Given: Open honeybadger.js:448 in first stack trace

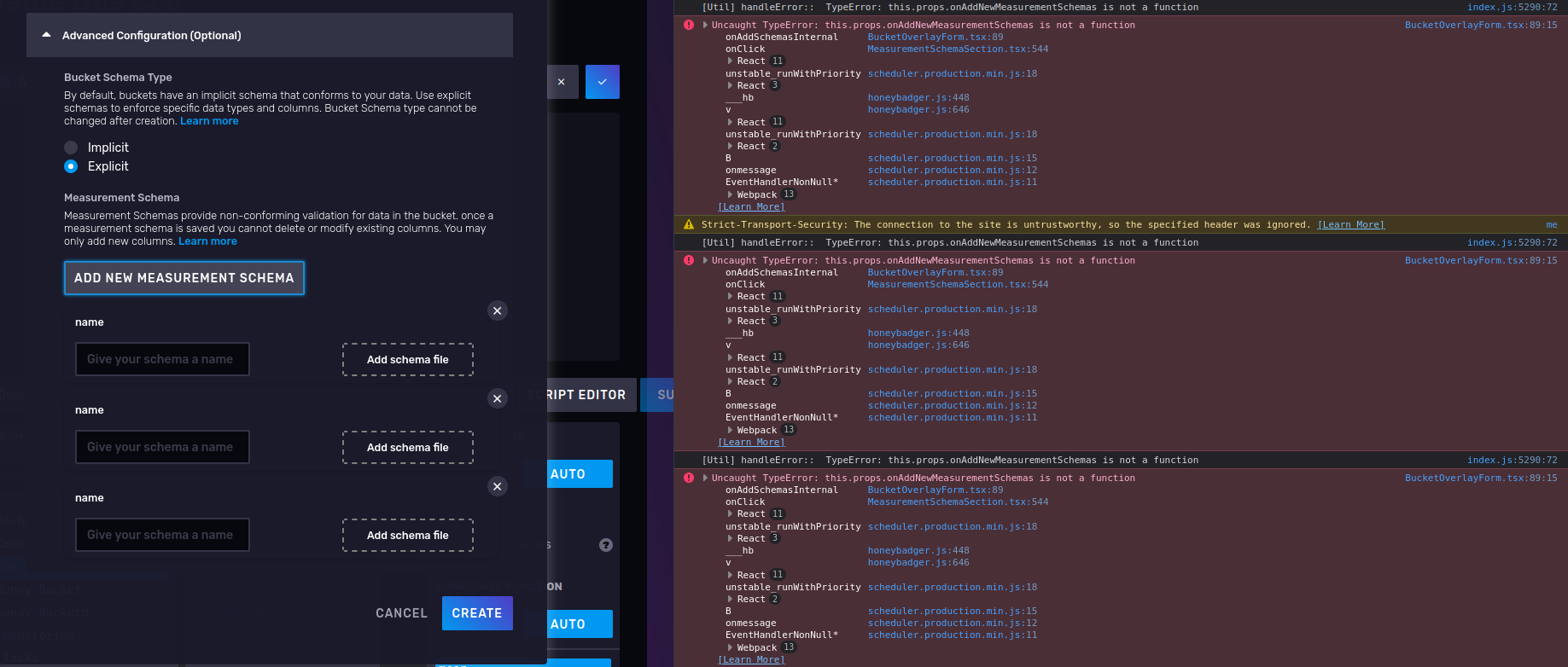Looking at the screenshot, I should 918,97.
